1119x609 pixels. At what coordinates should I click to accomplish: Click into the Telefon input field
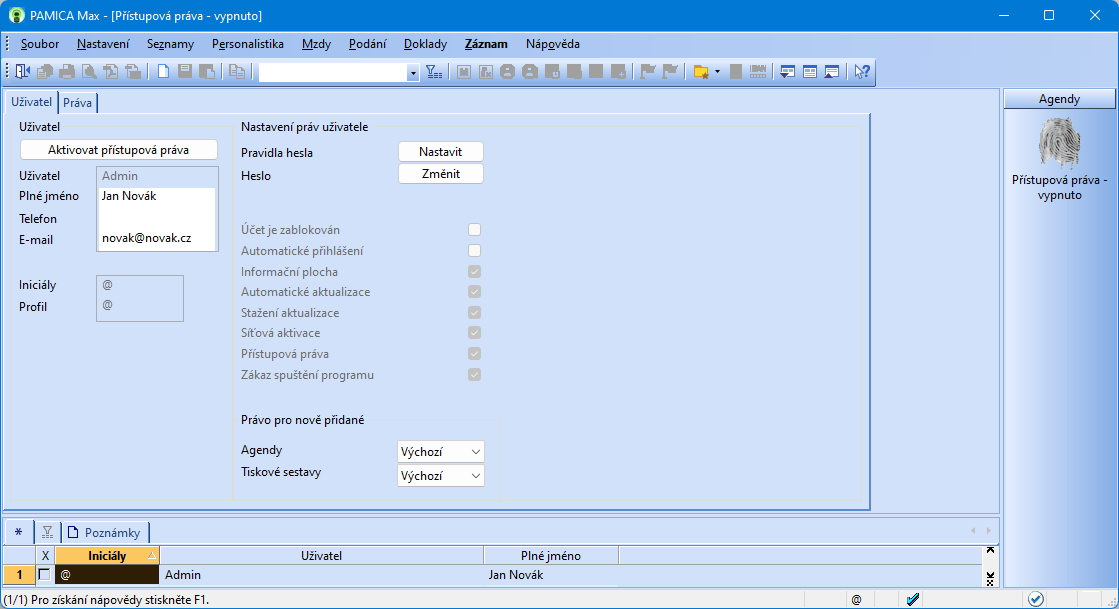(x=157, y=218)
